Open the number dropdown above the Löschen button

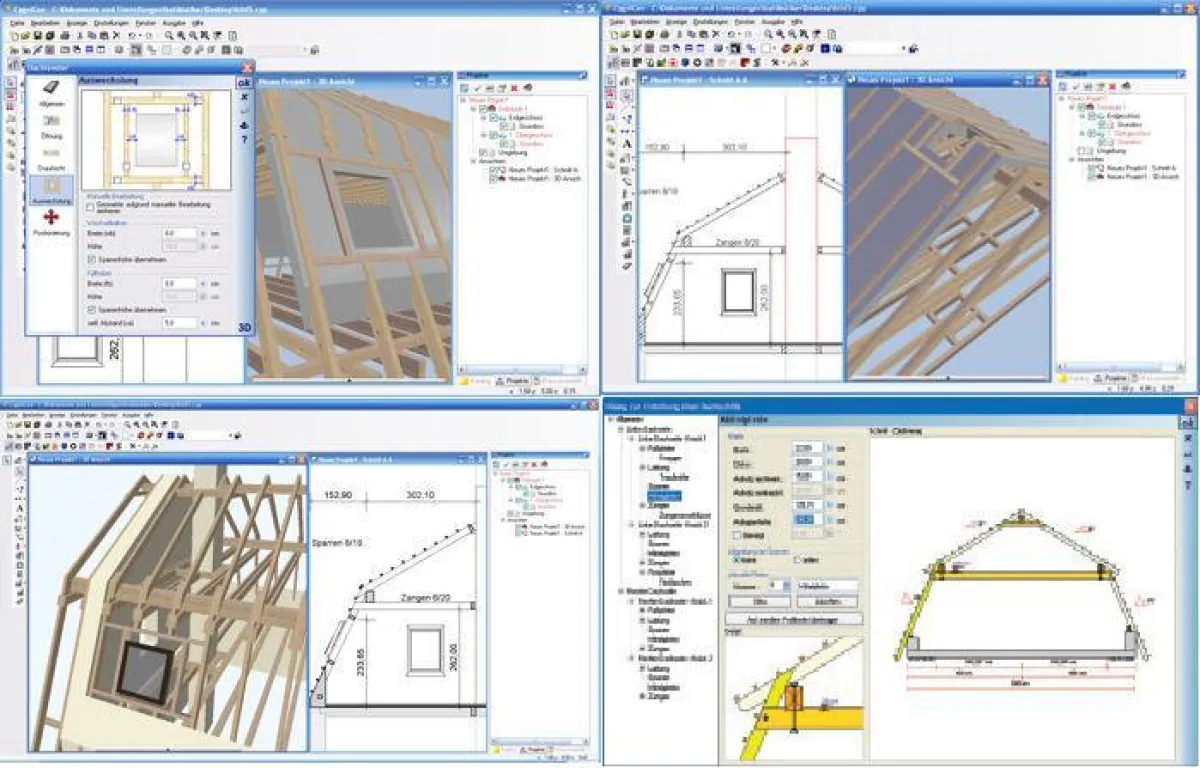tap(784, 585)
